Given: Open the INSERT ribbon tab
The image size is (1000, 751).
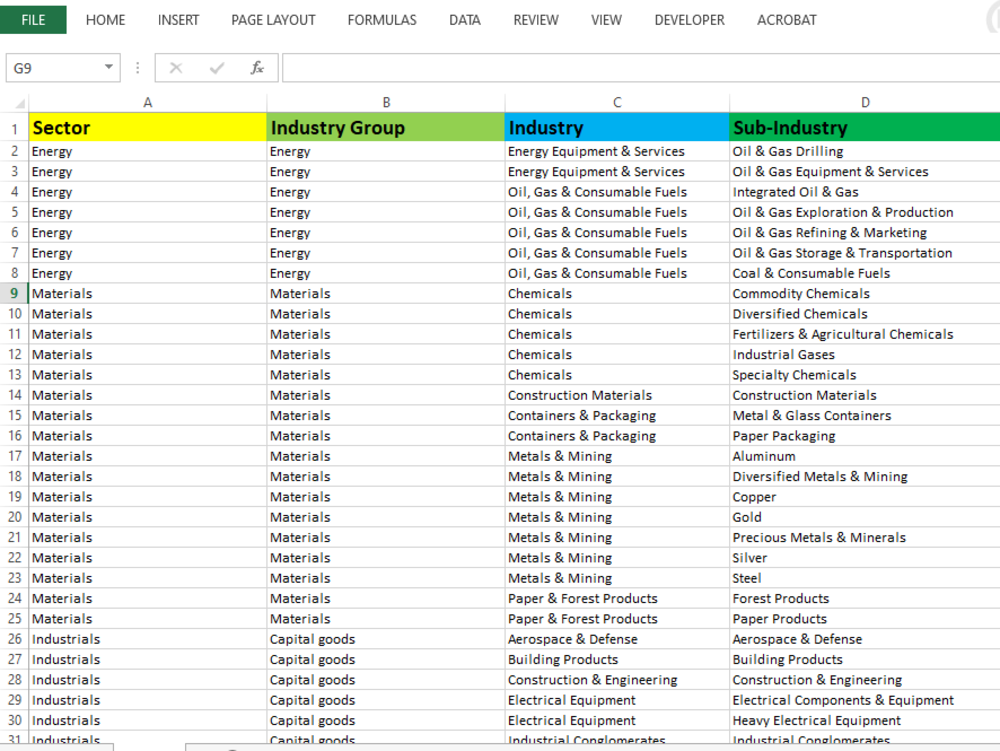Looking at the screenshot, I should click(178, 20).
